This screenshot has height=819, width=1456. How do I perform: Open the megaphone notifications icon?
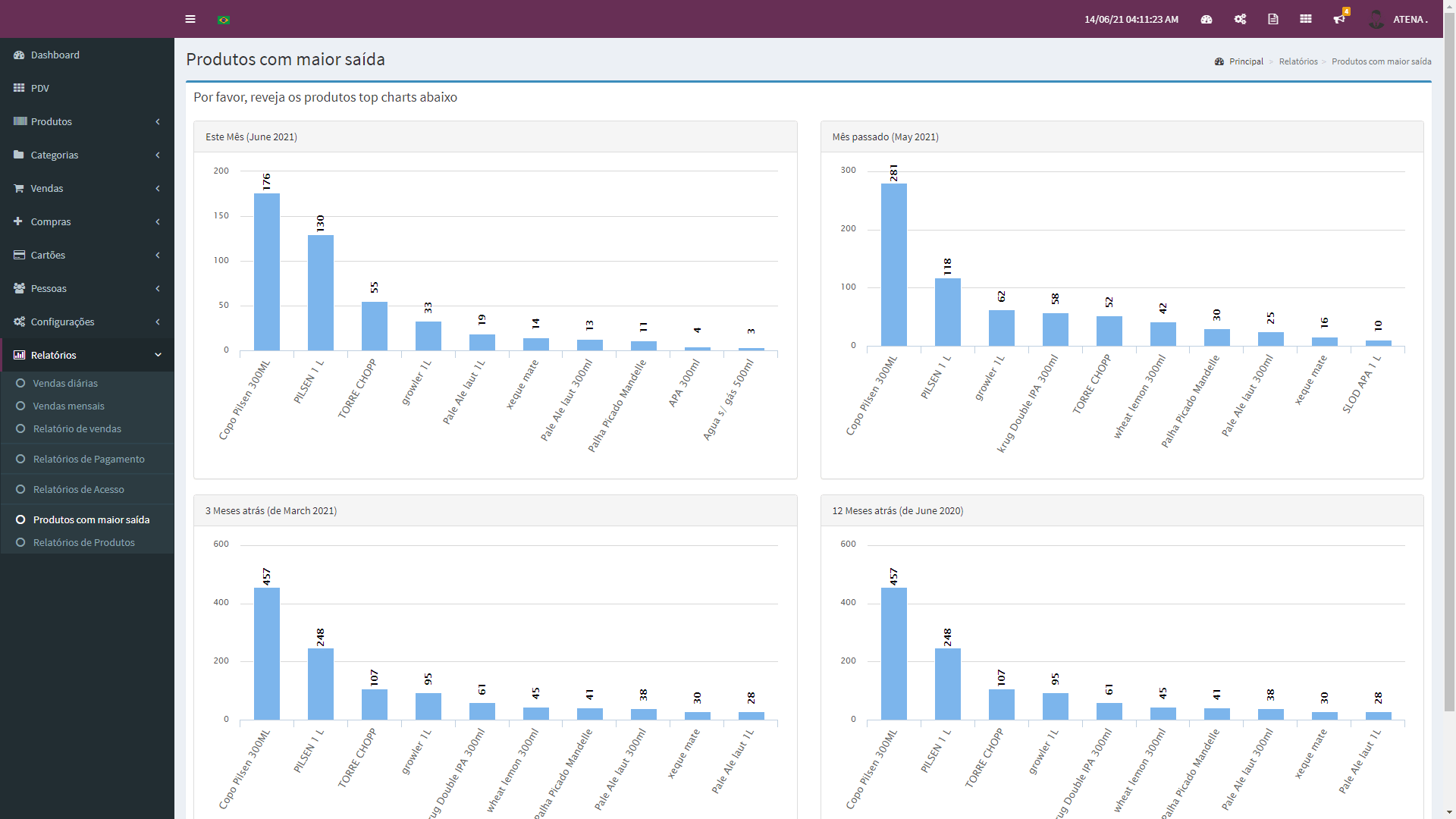[1339, 19]
